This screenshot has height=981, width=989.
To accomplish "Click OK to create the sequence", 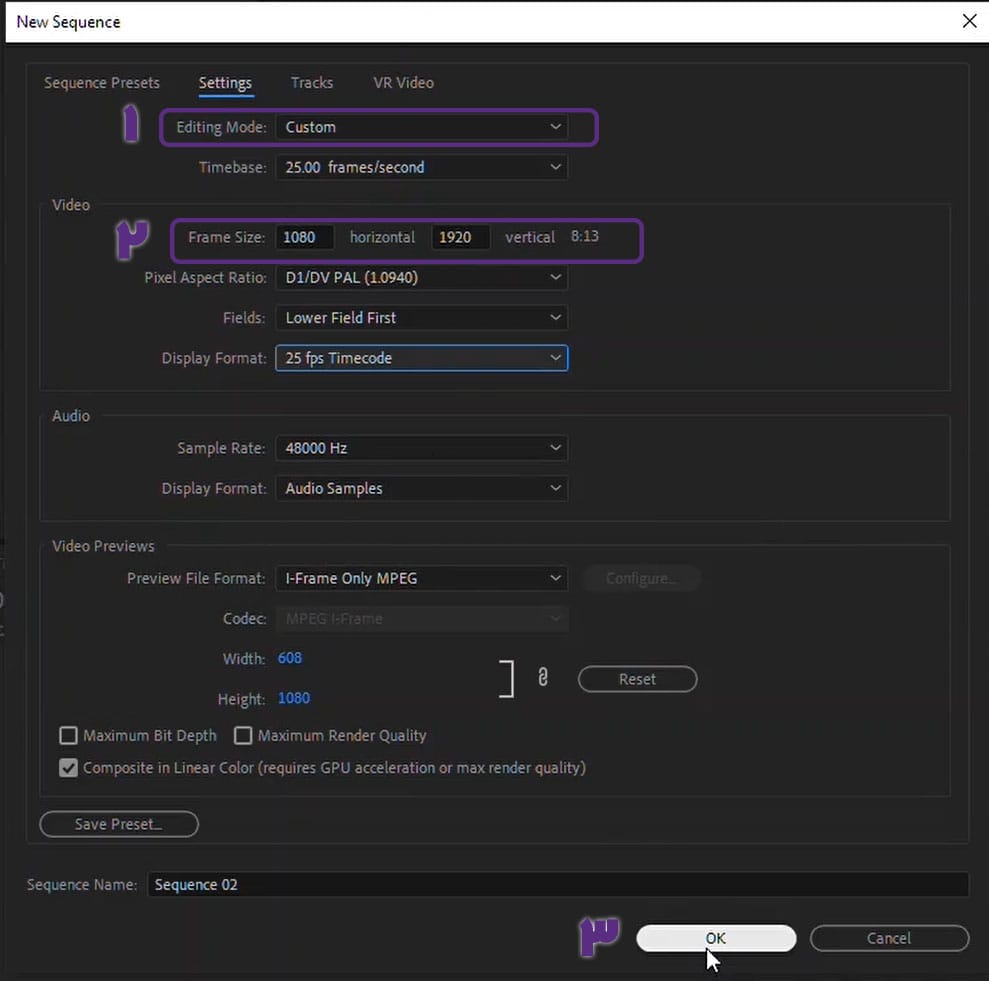I will pyautogui.click(x=716, y=938).
